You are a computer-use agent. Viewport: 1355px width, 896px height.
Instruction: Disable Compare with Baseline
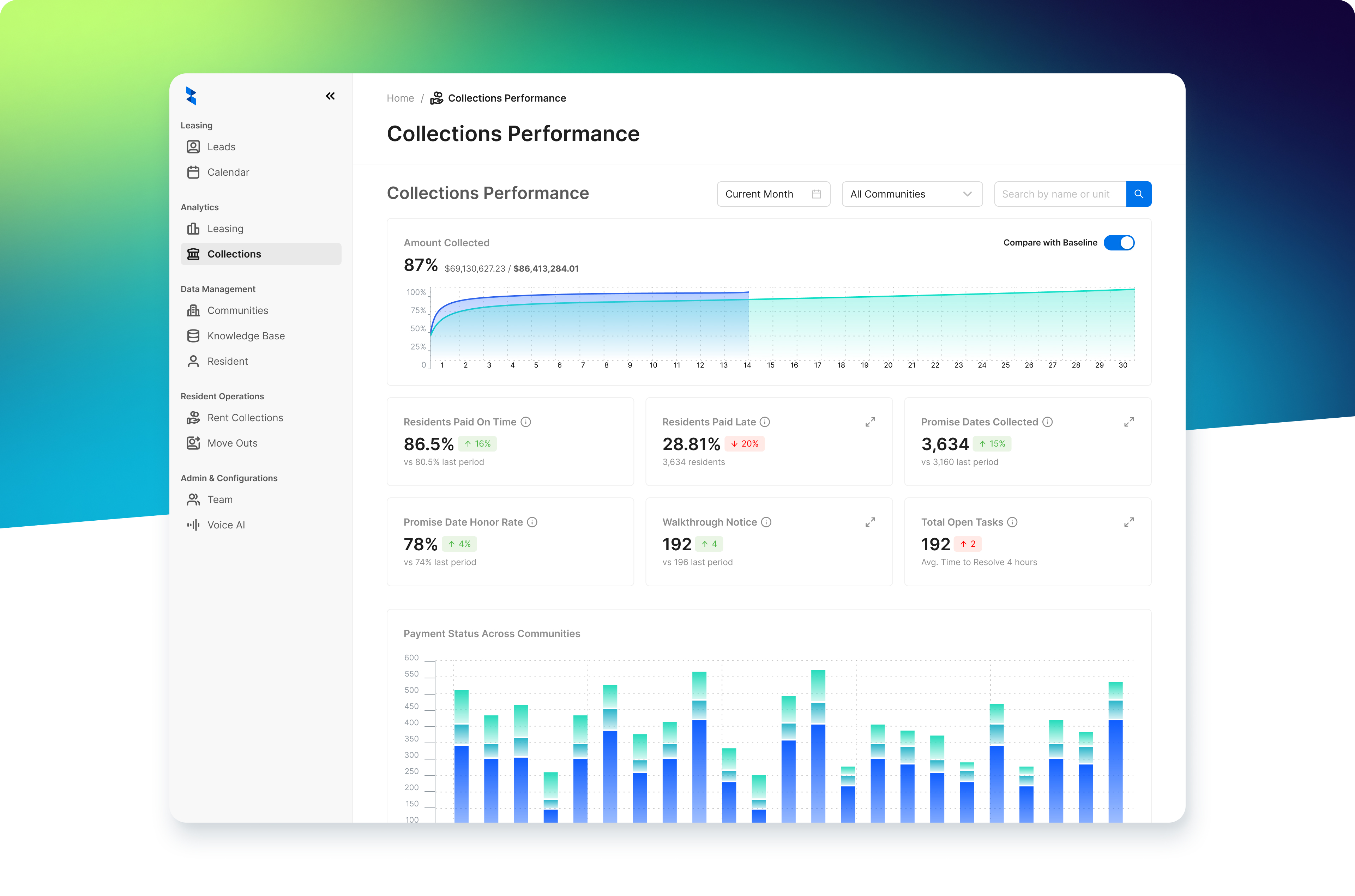coord(1119,242)
